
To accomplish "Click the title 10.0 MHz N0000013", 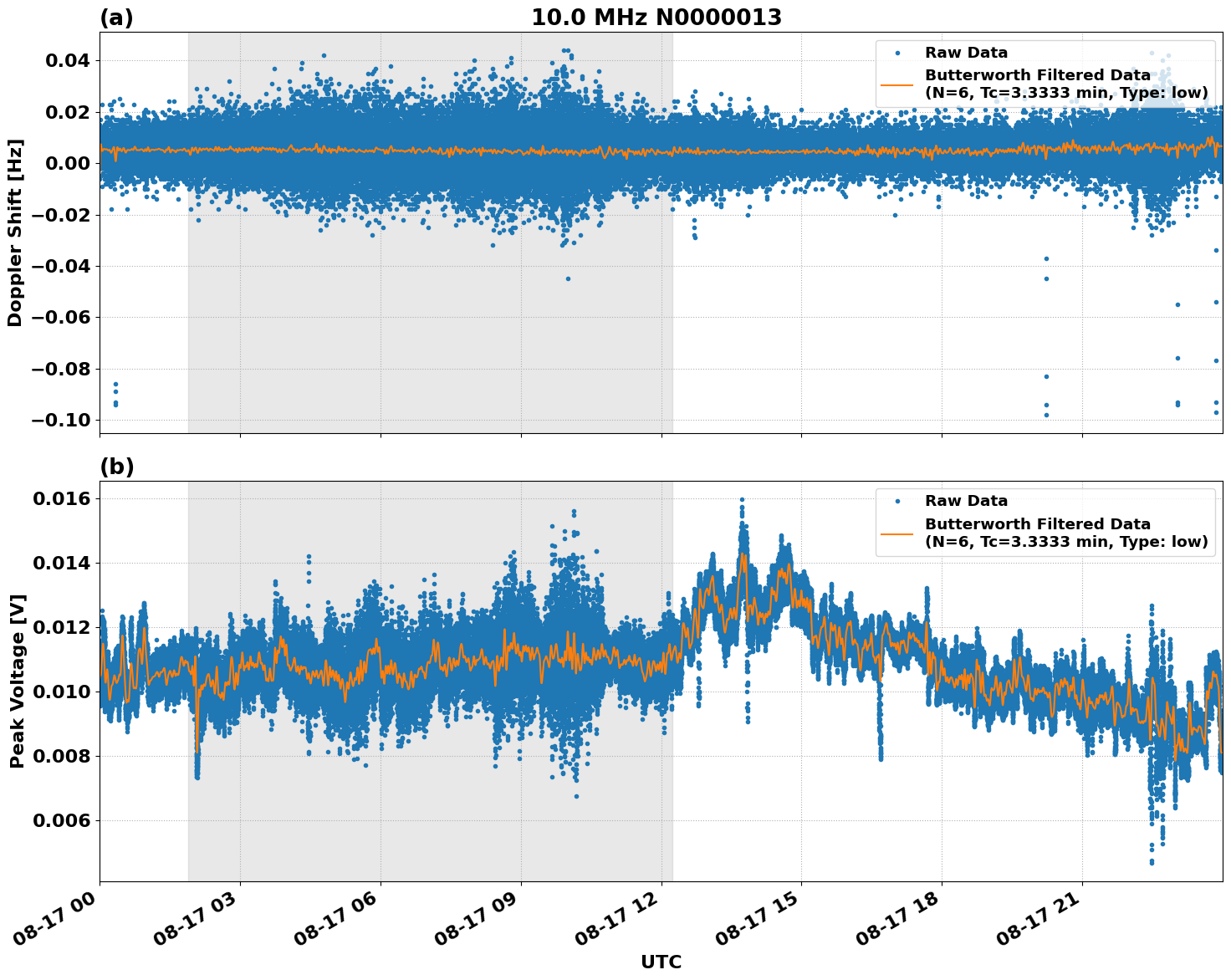I will 656,14.
